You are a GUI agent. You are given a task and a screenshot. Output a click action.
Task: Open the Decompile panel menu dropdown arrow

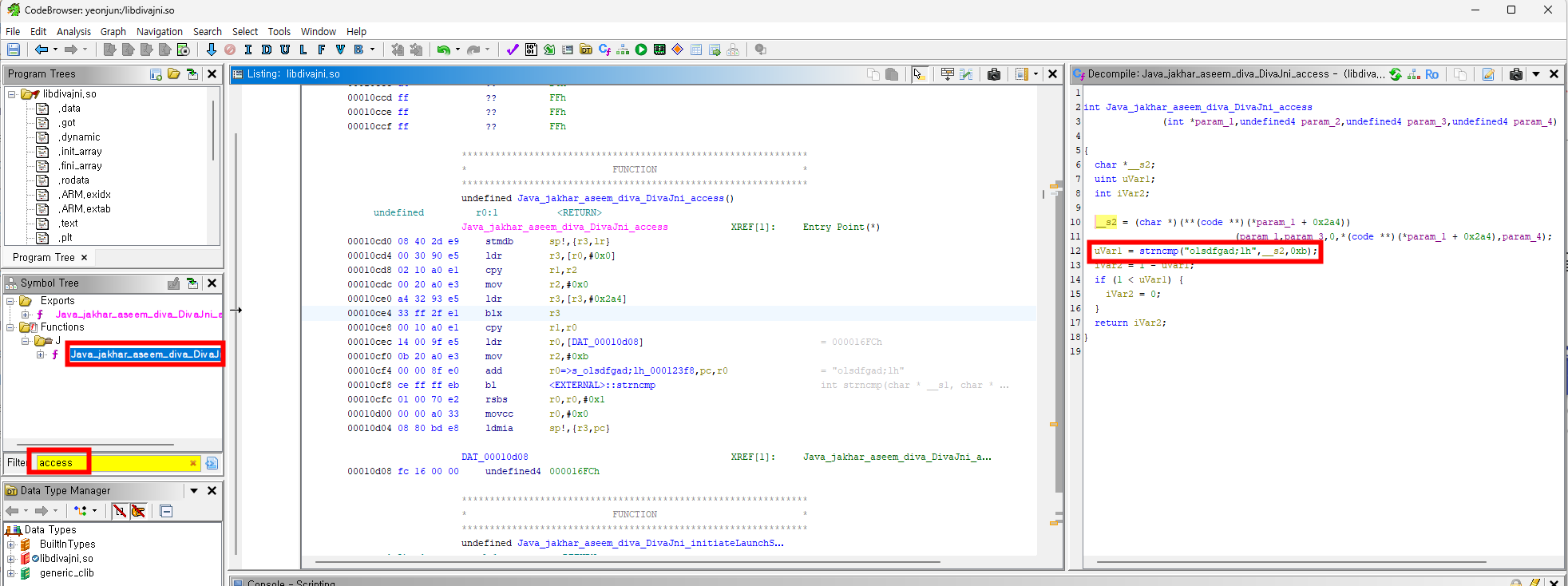pyautogui.click(x=1535, y=74)
